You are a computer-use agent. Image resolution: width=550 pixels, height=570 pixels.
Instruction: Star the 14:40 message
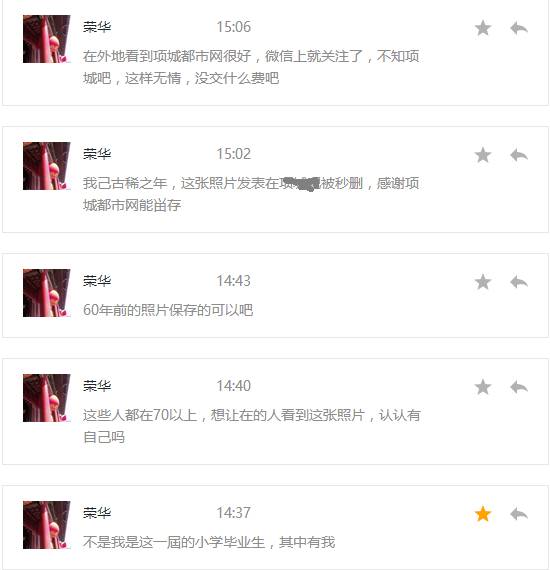[x=483, y=387]
